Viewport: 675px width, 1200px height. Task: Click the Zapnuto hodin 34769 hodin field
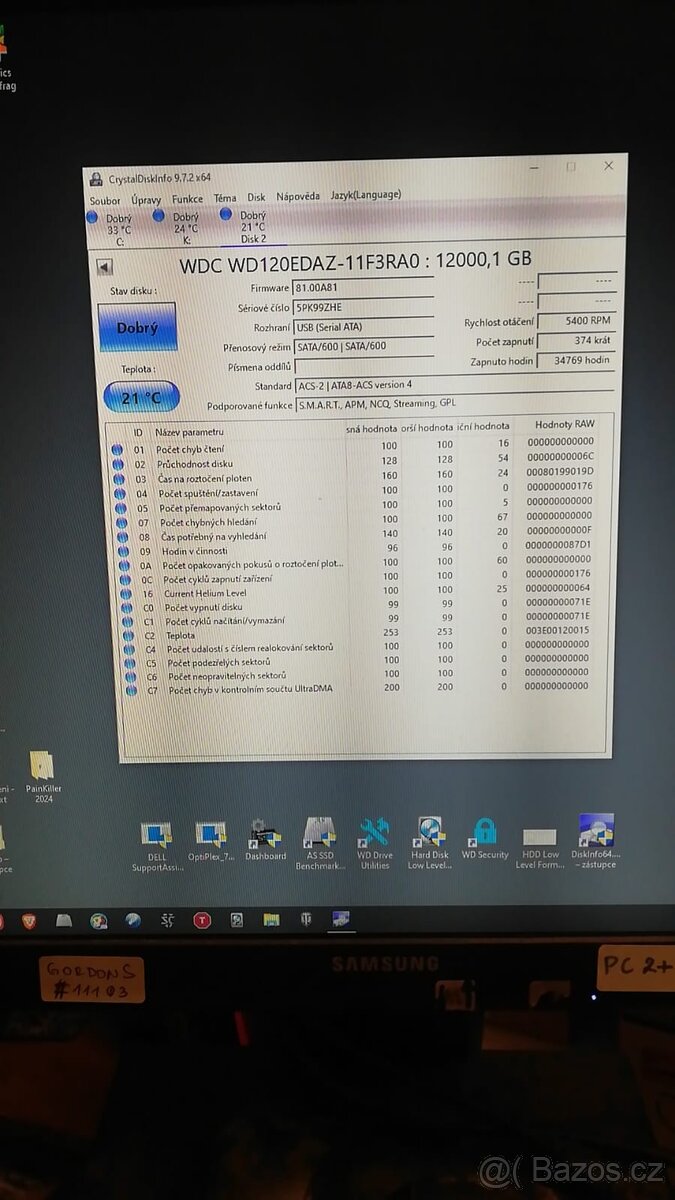[x=576, y=360]
